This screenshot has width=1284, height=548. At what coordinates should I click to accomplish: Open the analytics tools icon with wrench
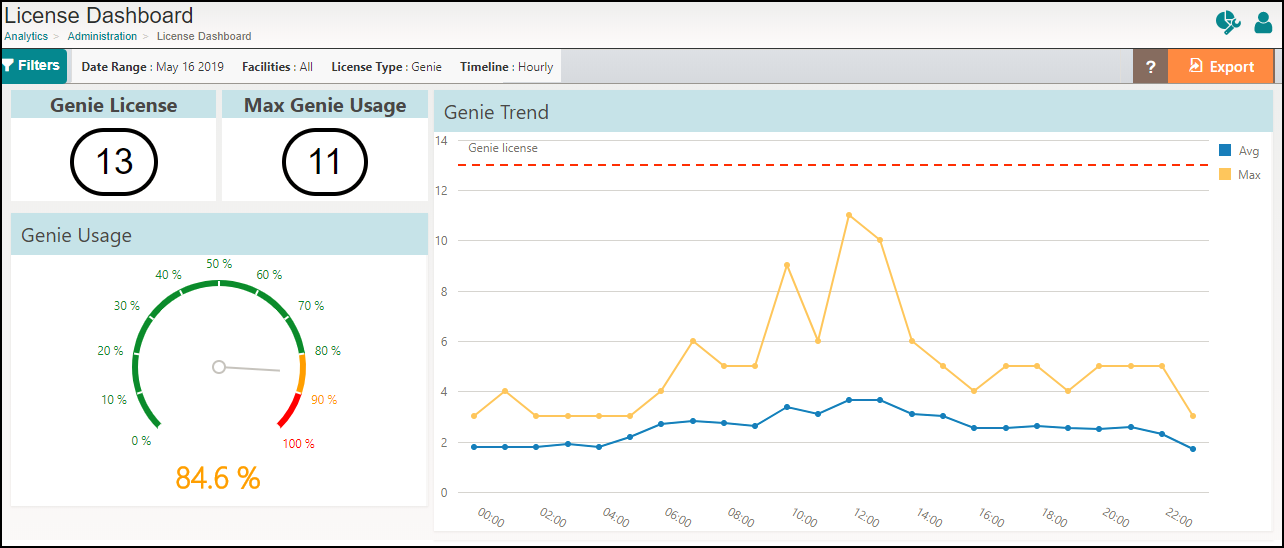tap(1227, 22)
